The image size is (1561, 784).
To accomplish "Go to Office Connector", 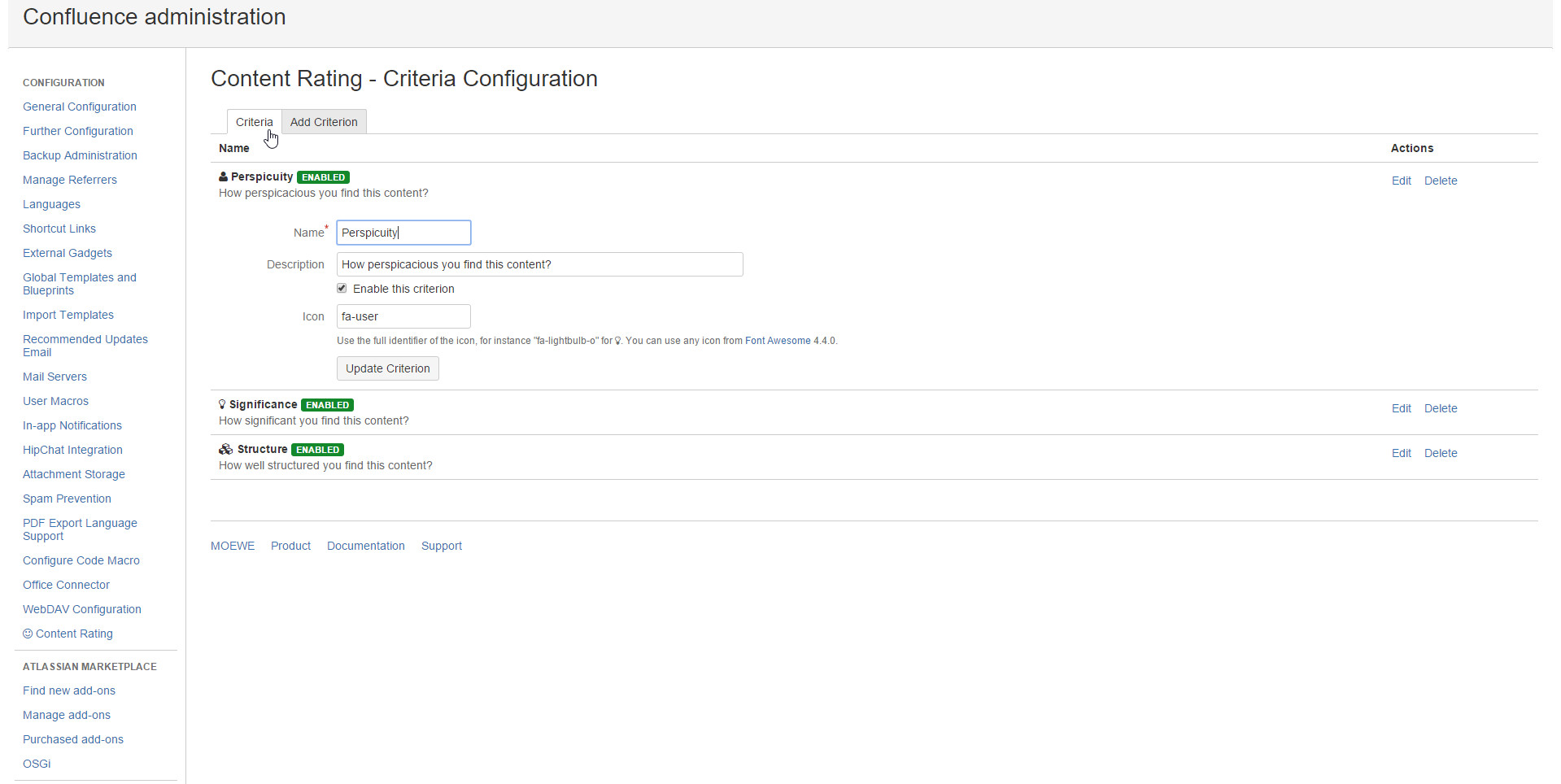I will pyautogui.click(x=66, y=585).
